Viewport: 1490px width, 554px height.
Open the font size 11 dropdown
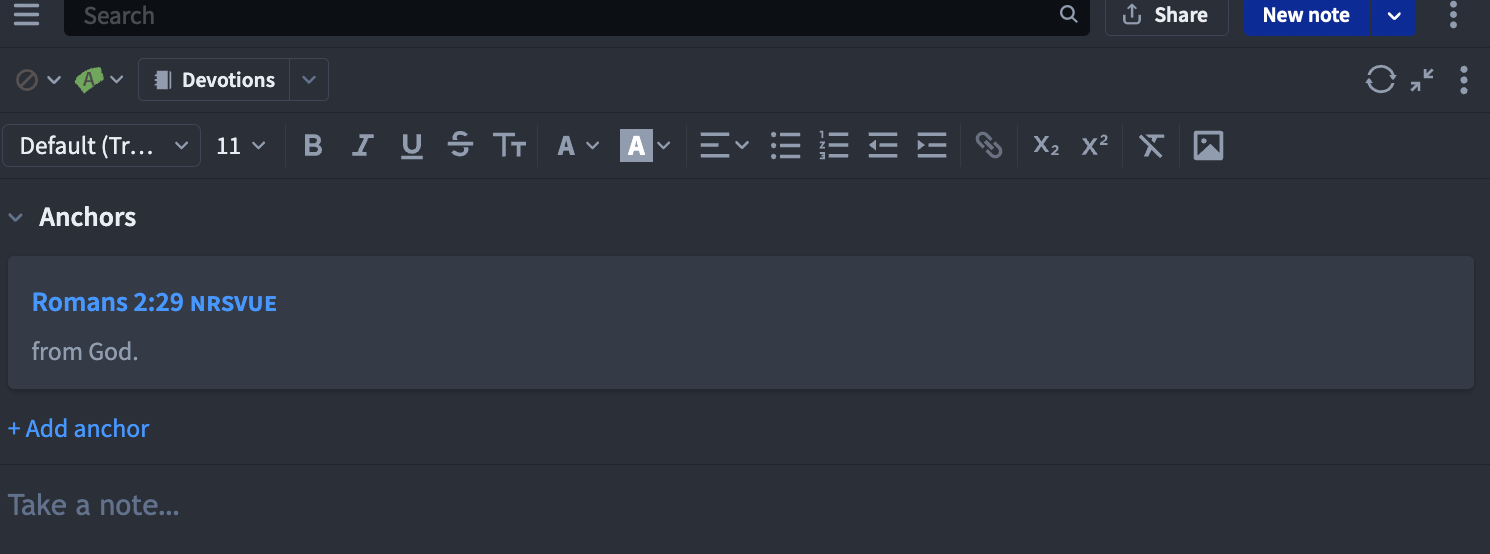241,146
